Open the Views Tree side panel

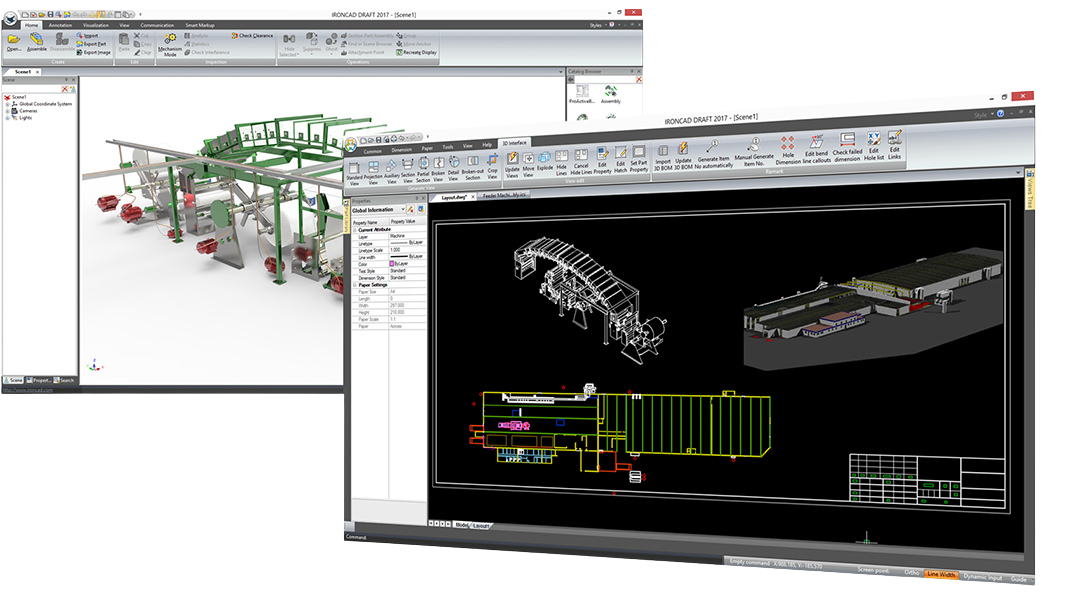click(1029, 190)
